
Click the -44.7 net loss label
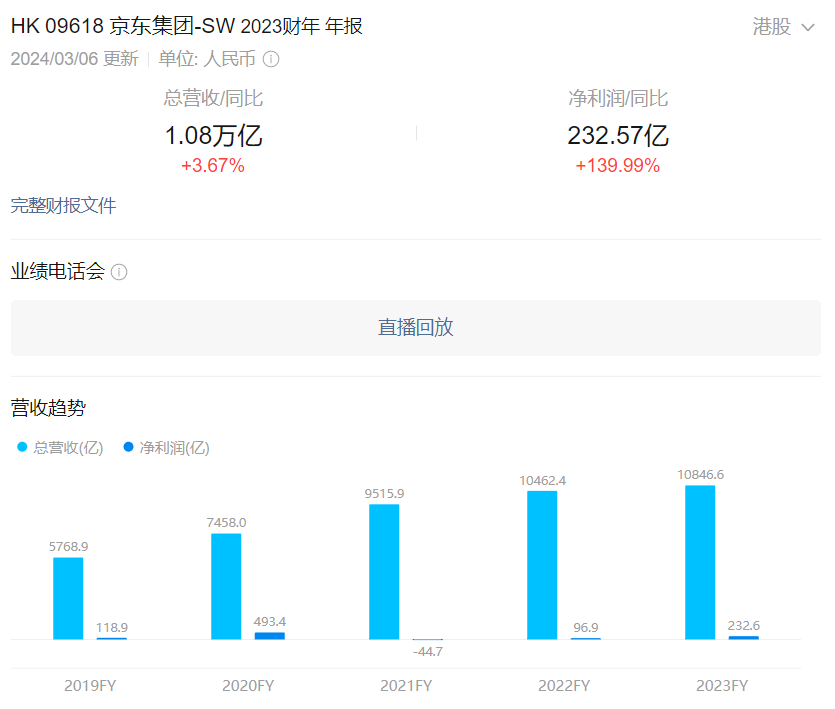[x=428, y=651]
